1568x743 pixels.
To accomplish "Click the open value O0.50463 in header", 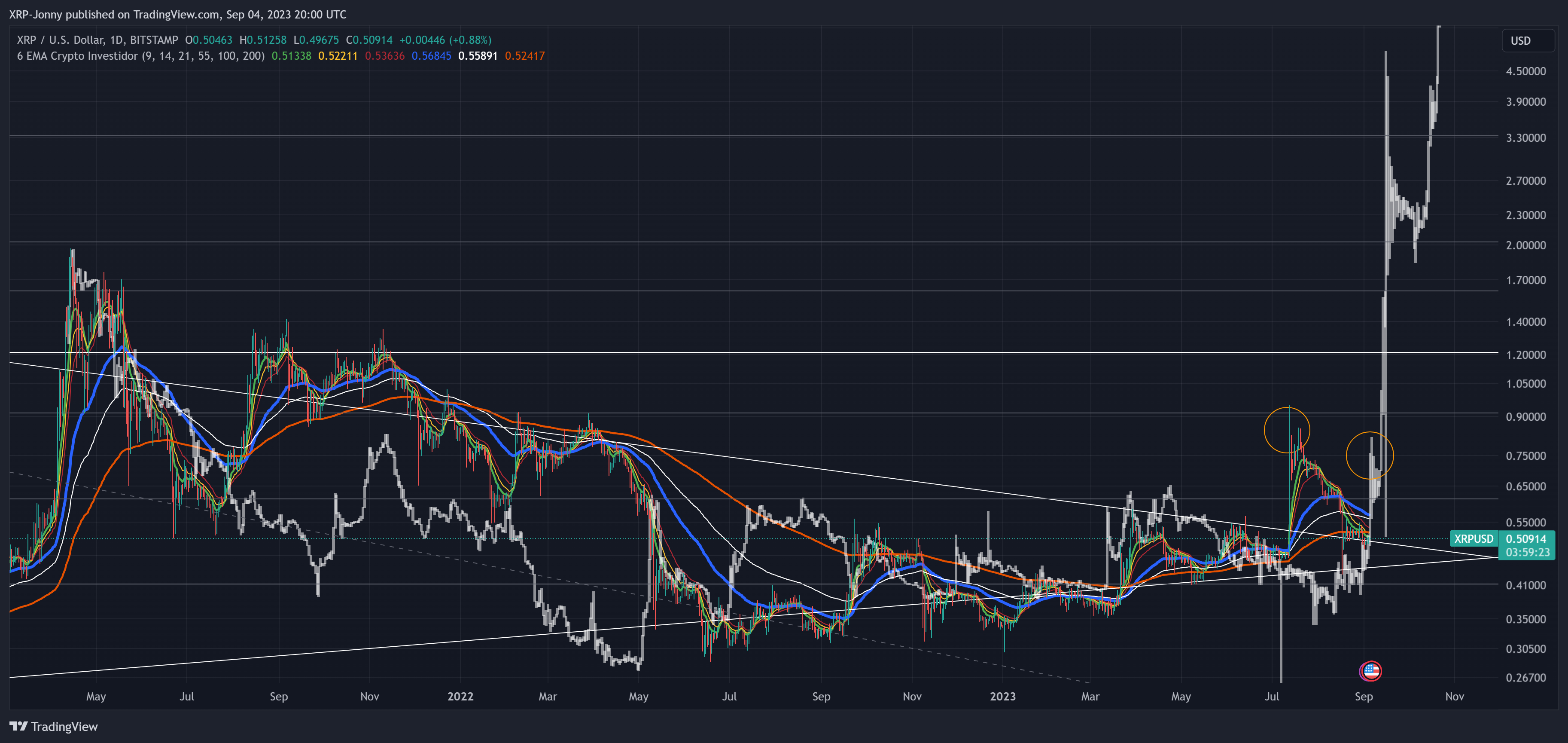I will tap(209, 40).
